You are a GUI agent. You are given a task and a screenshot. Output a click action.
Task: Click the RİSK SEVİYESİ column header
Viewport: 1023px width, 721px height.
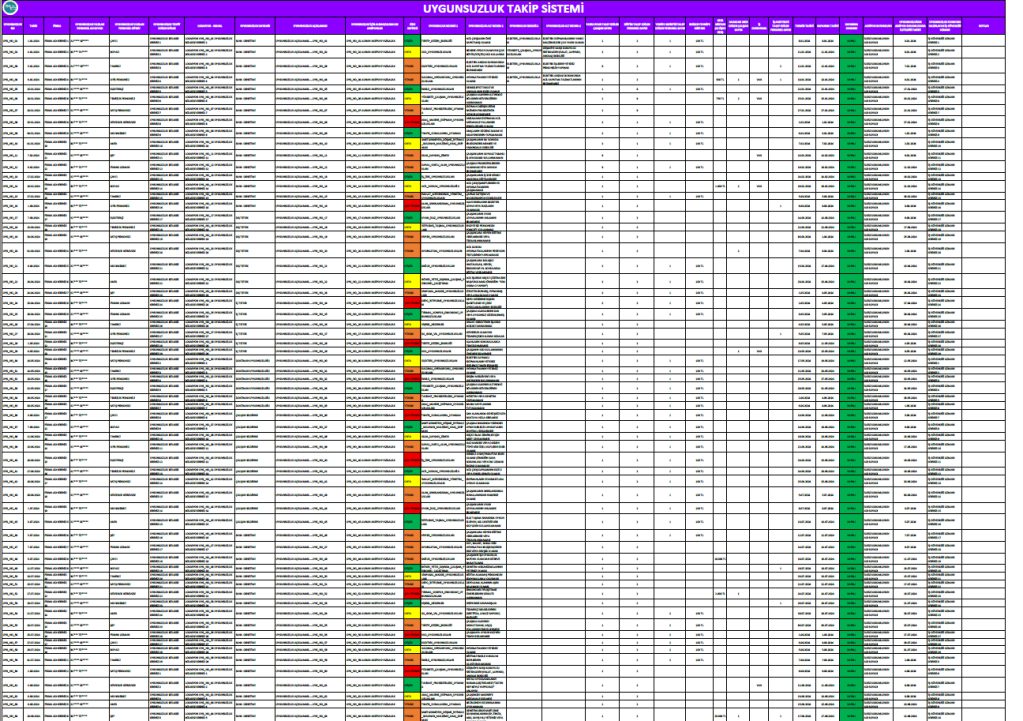[413, 24]
